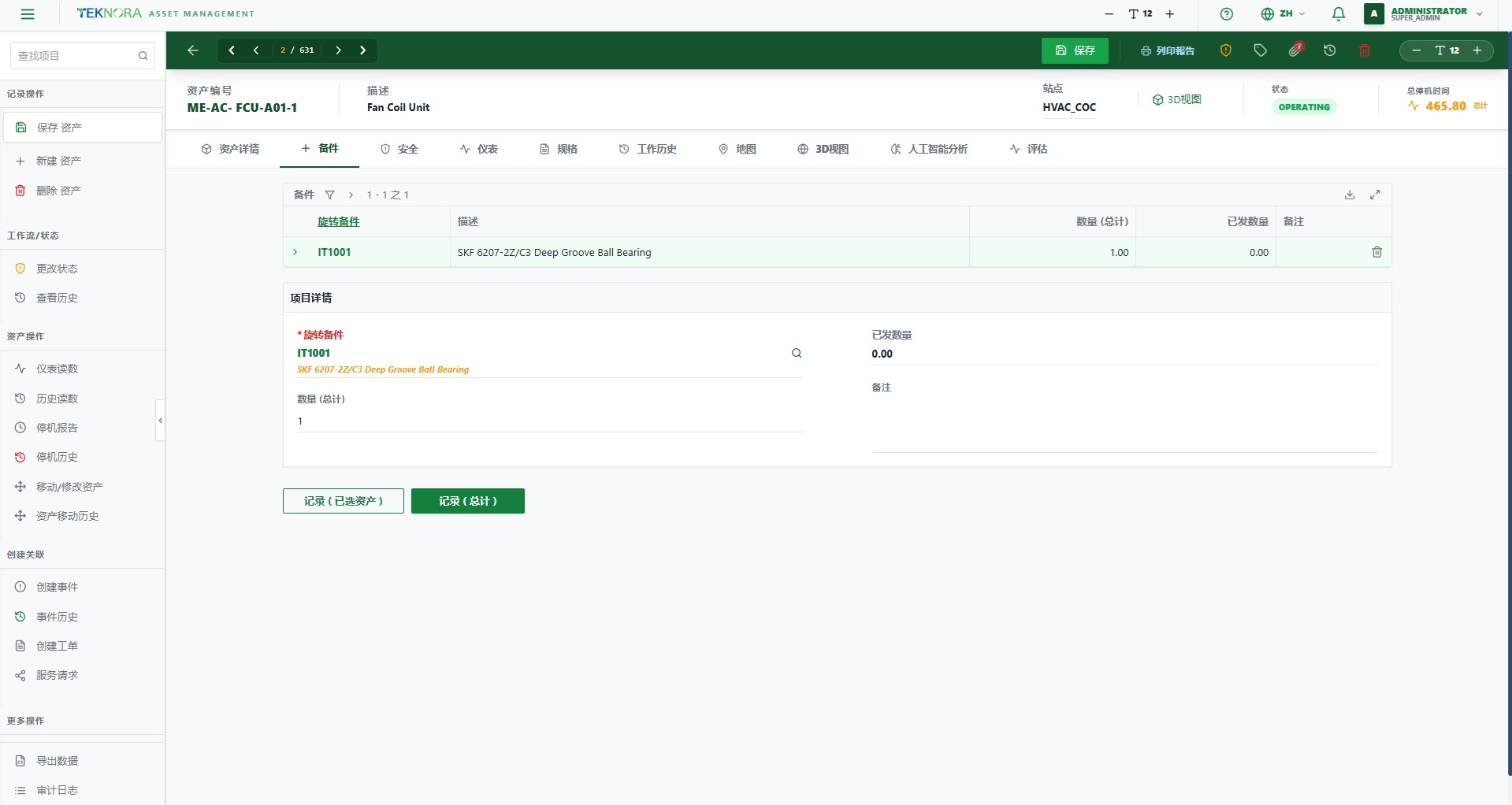Switch to 仪表 tab
Image resolution: width=1512 pixels, height=805 pixels.
tap(479, 149)
